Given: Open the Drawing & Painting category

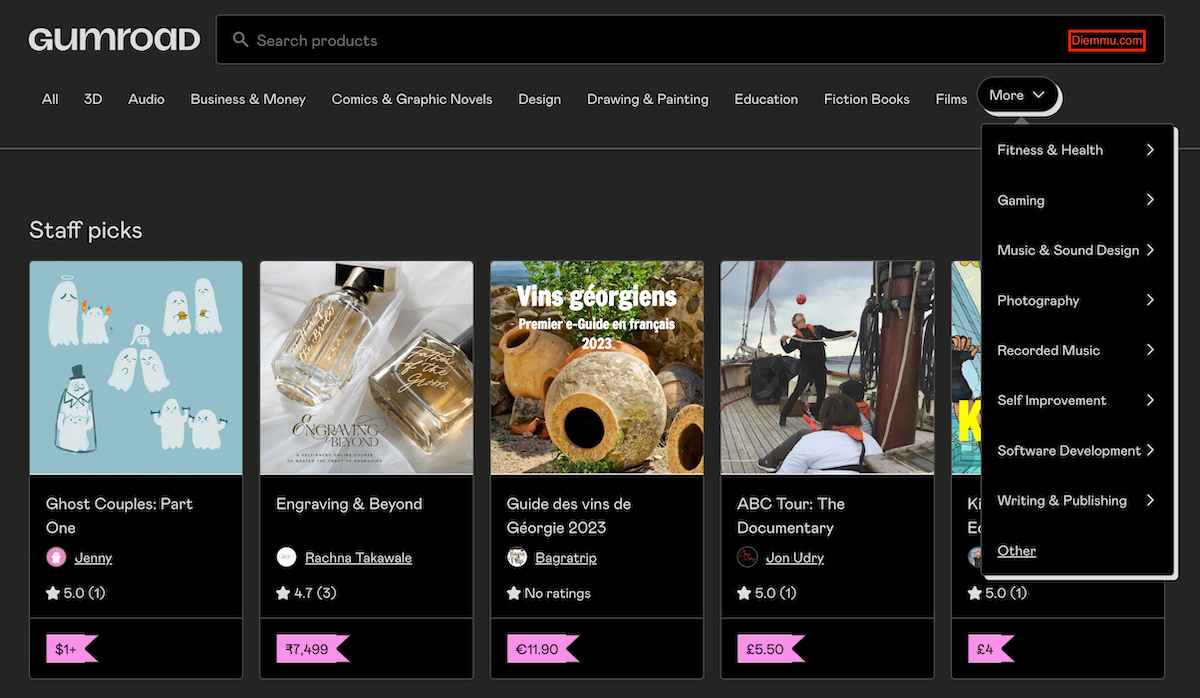Looking at the screenshot, I should click(x=648, y=99).
